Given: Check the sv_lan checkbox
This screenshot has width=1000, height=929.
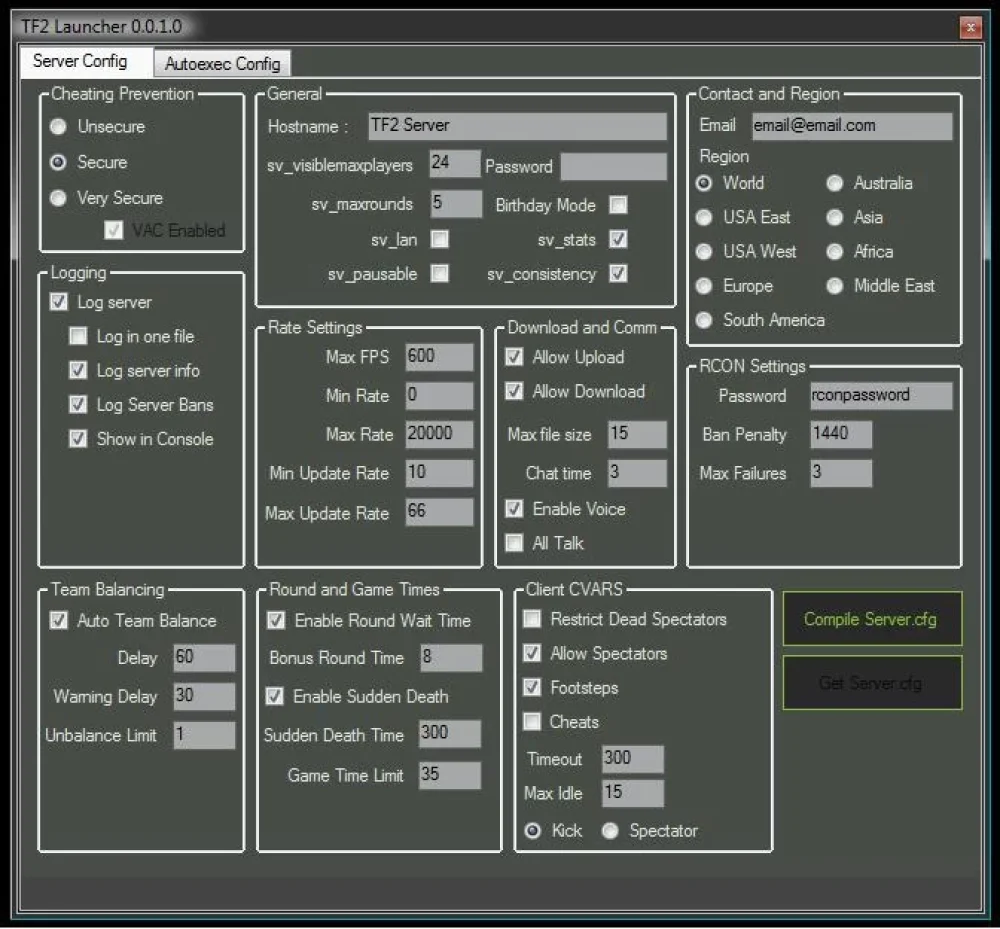Looking at the screenshot, I should pyautogui.click(x=439, y=239).
